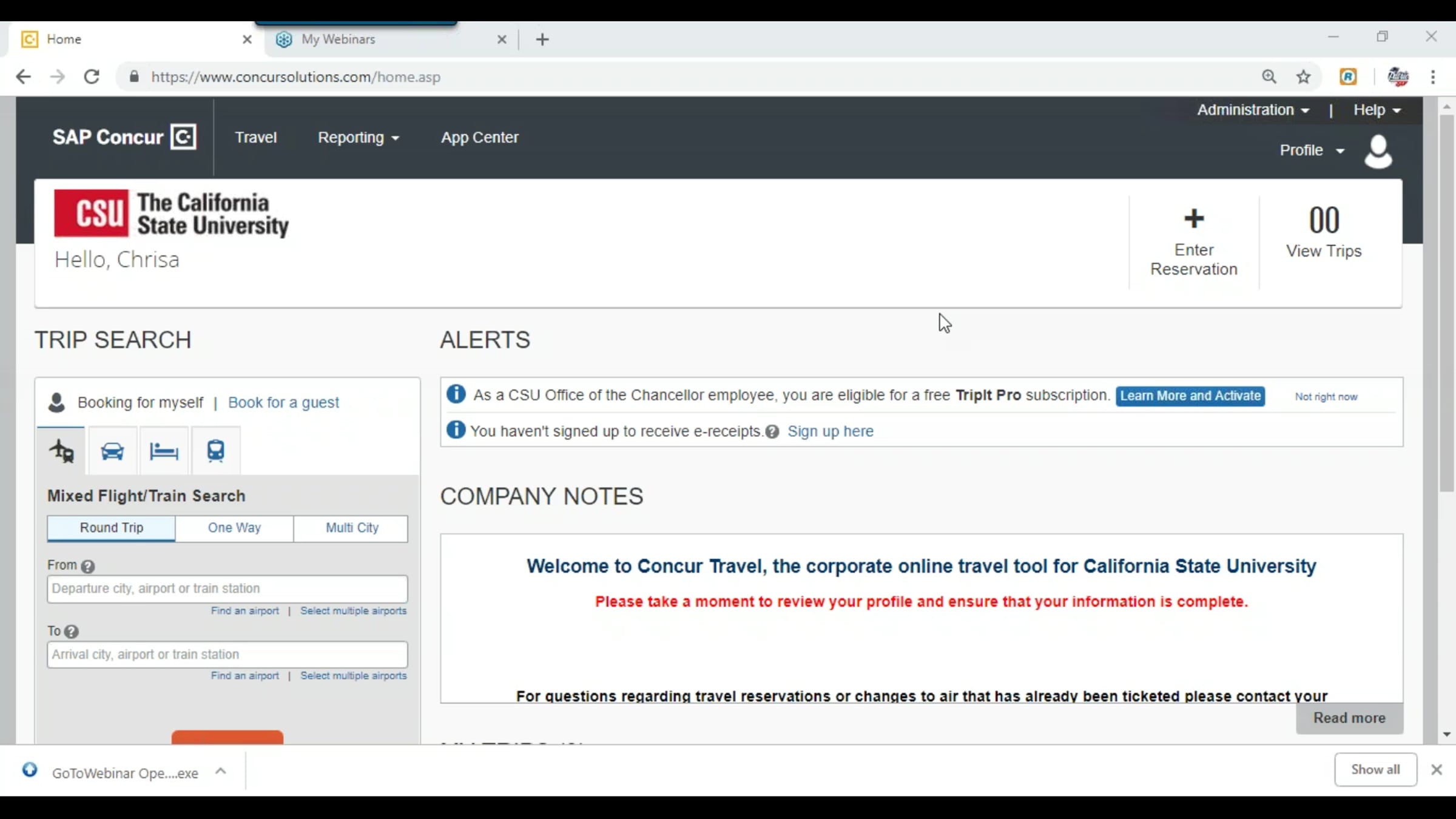
Task: Close the downloads bar
Action: coord(1436,770)
